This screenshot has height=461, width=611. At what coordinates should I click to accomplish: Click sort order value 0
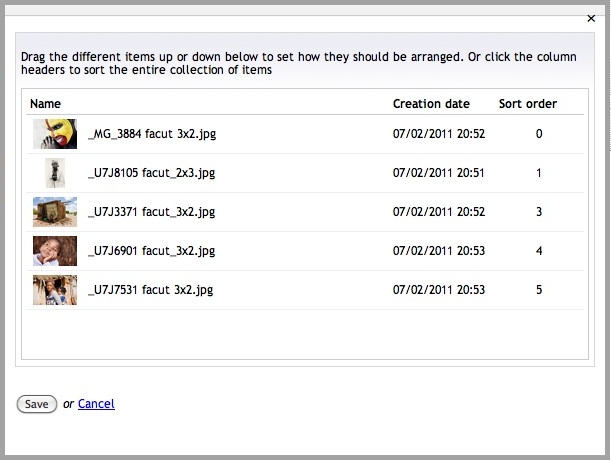539,134
